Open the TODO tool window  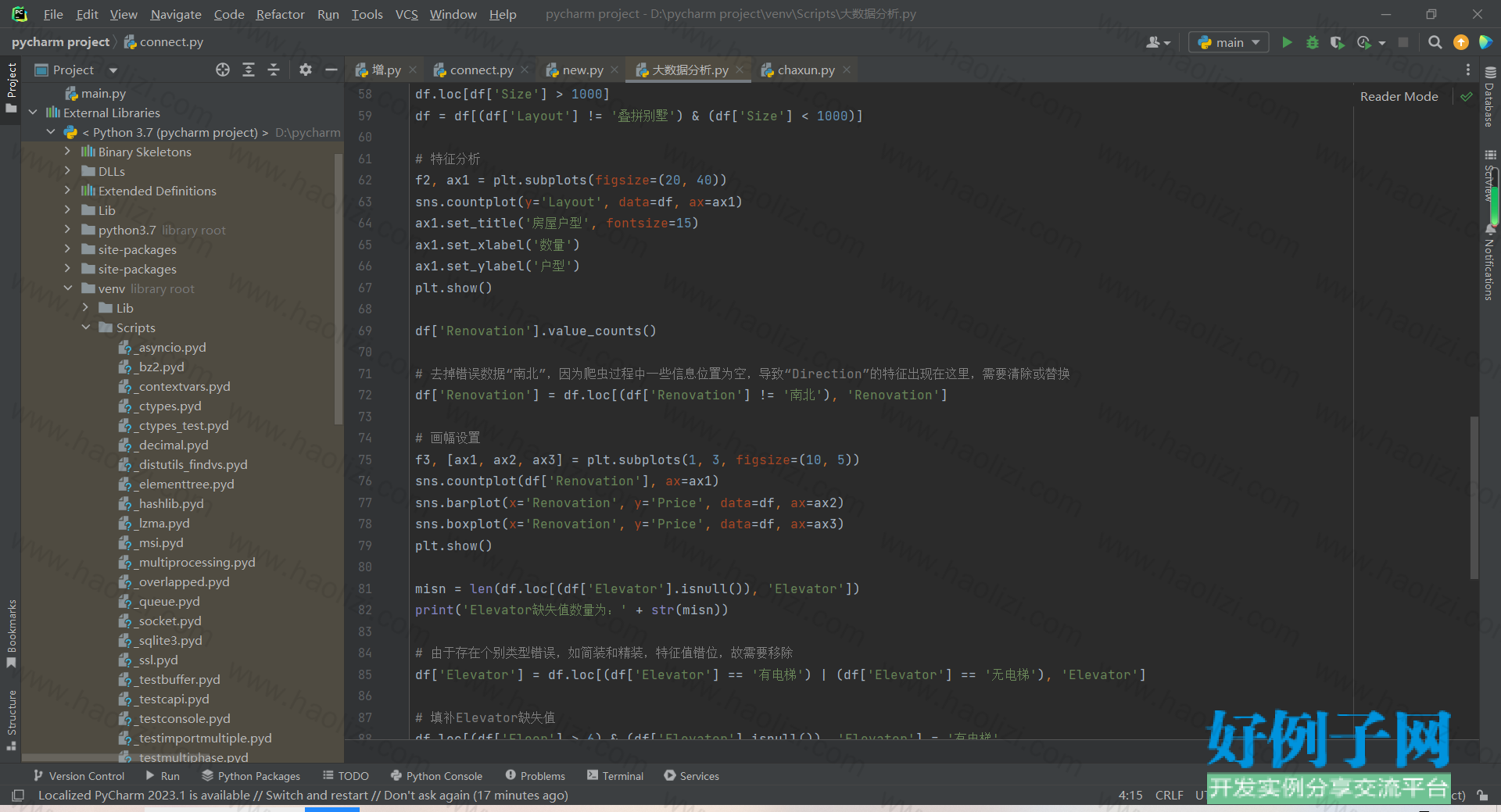pyautogui.click(x=346, y=775)
